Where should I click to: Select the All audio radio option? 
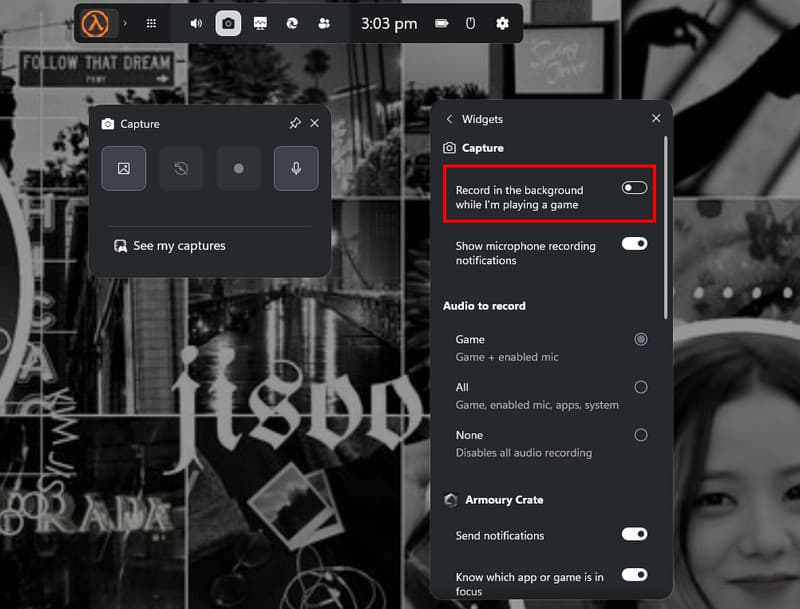pos(641,387)
